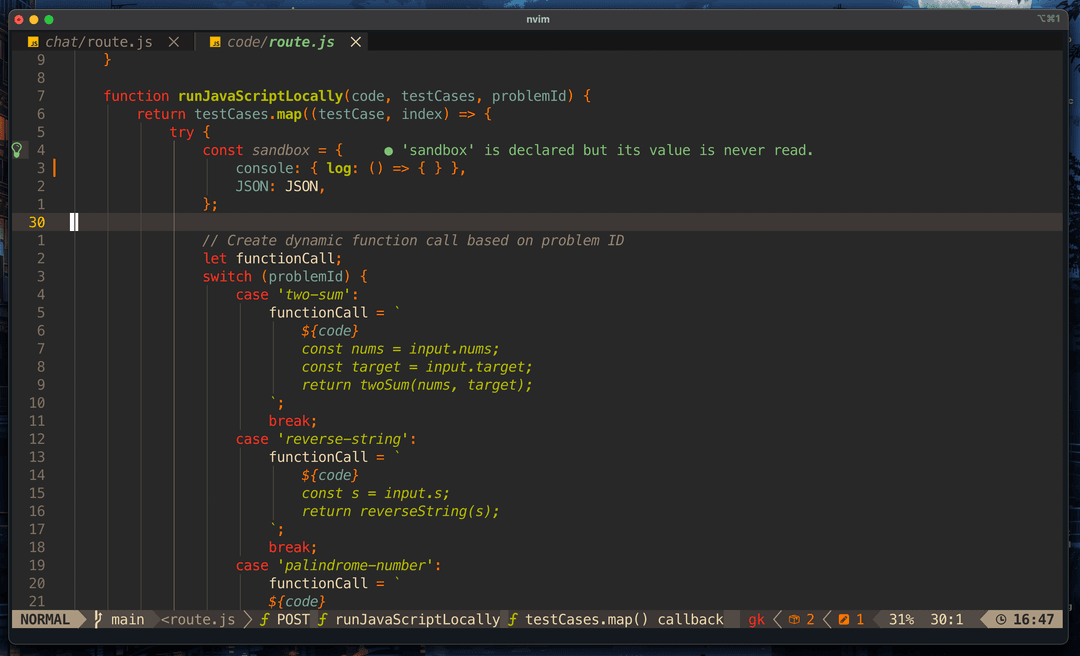Image resolution: width=1080 pixels, height=656 pixels.
Task: Close the chat/route.js tab
Action: coord(174,42)
